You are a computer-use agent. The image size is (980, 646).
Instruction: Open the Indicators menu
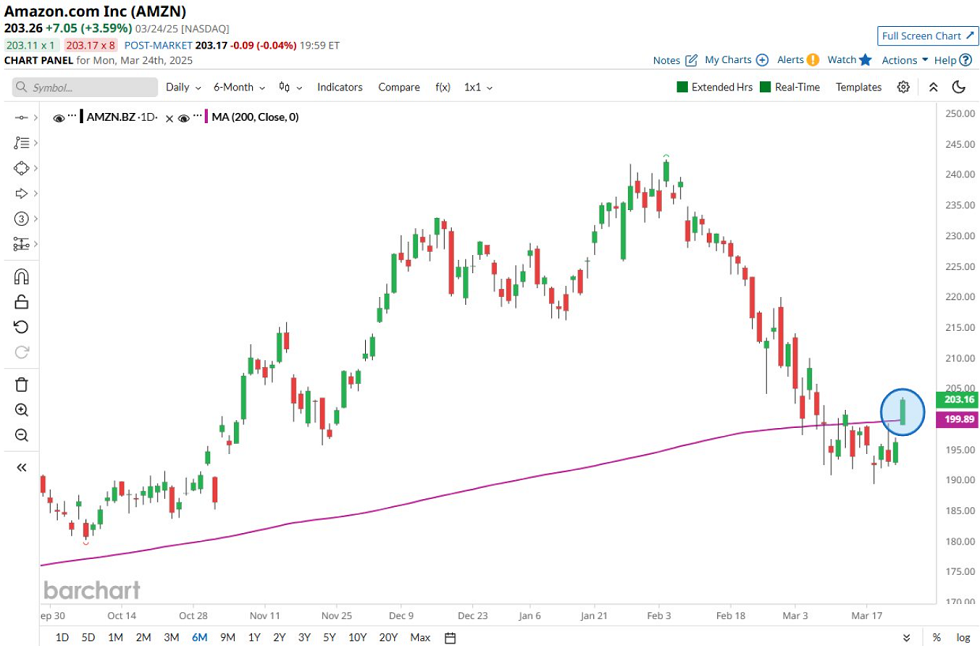340,87
